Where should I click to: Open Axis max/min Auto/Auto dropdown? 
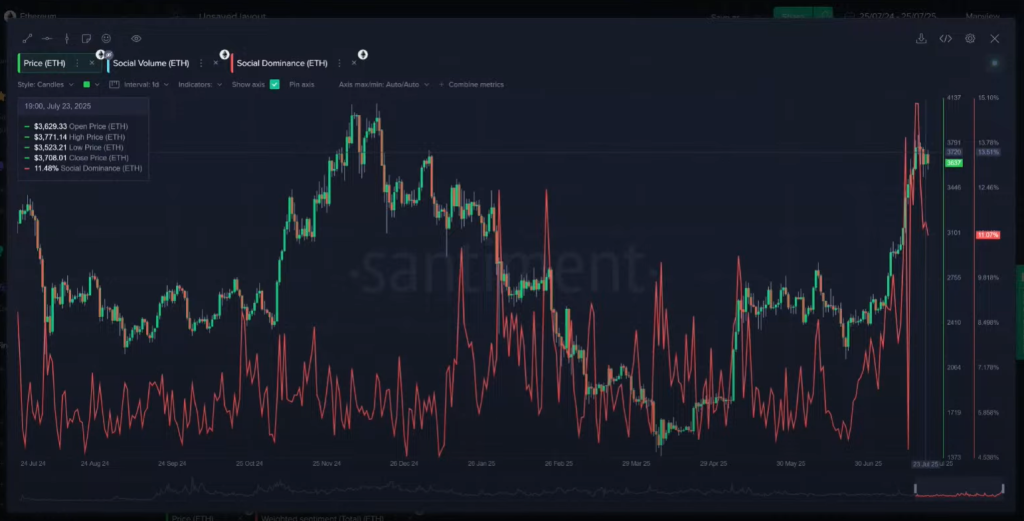382,85
